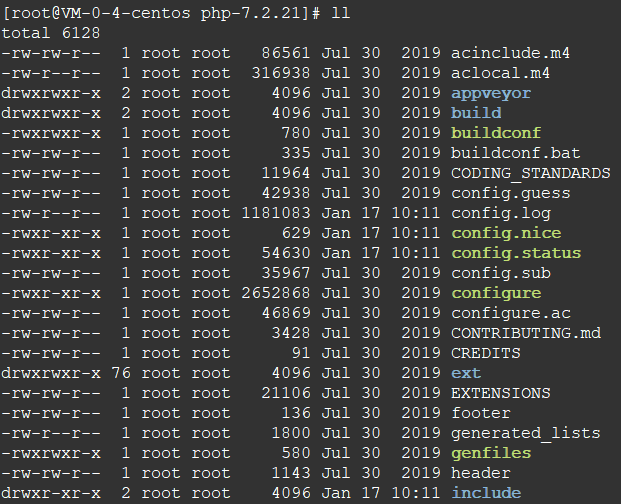Click the size value 1143 of header
Image resolution: width=621 pixels, height=504 pixels.
(290, 473)
